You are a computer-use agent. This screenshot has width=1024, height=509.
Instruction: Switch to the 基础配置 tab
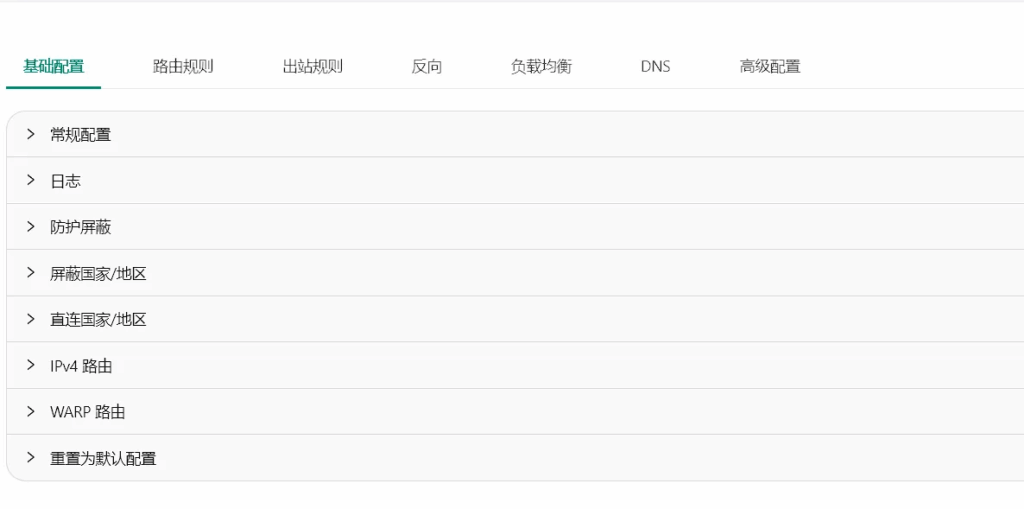(x=54, y=67)
